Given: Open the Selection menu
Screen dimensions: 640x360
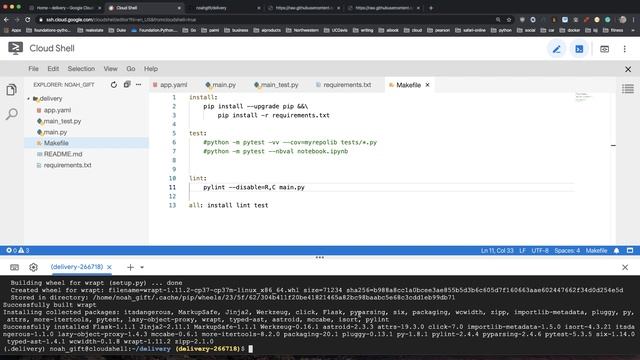Looking at the screenshot, I should [81, 69].
